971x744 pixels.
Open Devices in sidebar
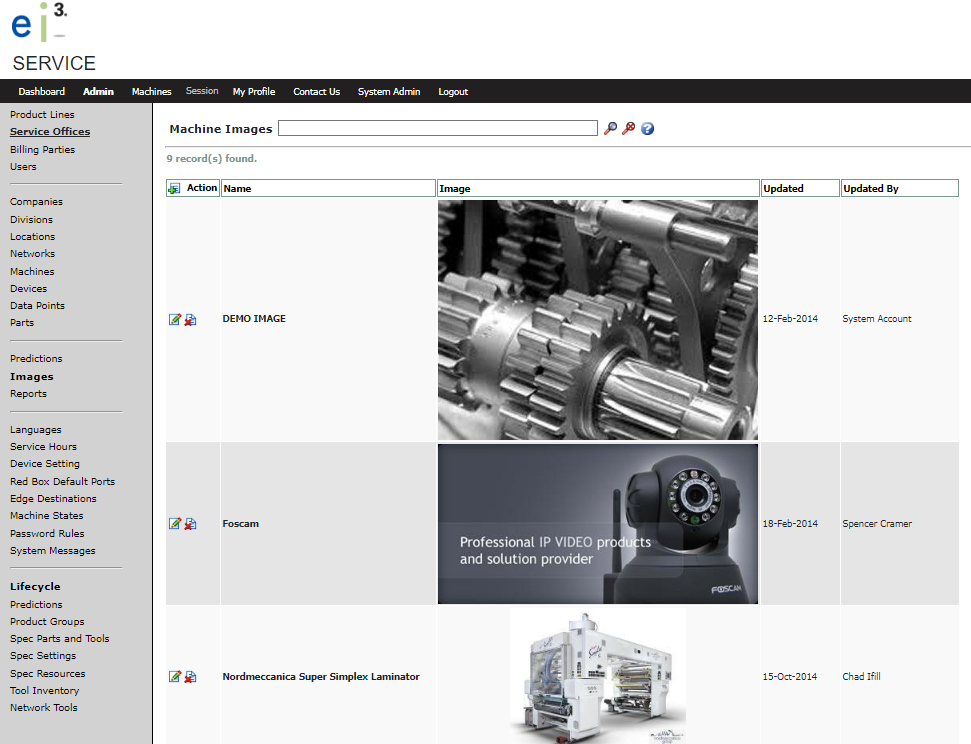click(28, 289)
